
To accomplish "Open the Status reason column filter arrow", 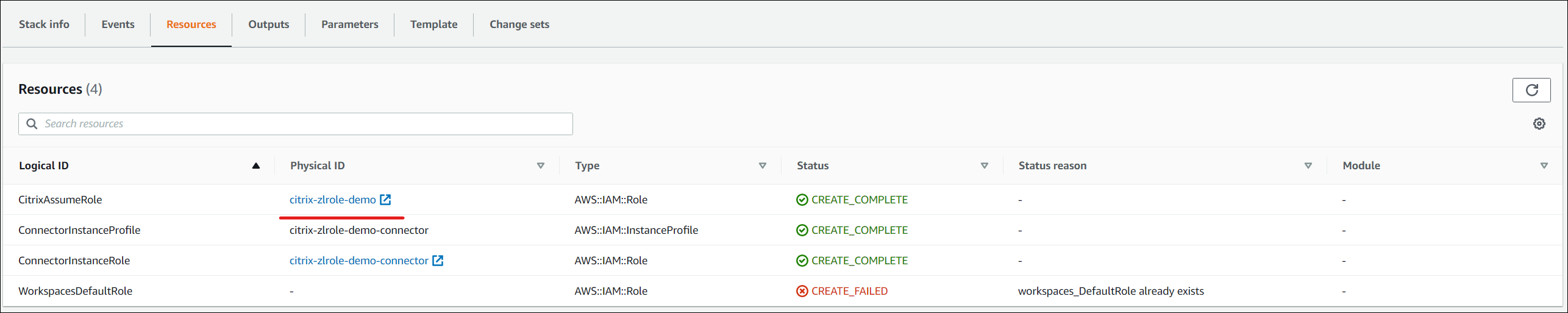I will click(x=1308, y=166).
